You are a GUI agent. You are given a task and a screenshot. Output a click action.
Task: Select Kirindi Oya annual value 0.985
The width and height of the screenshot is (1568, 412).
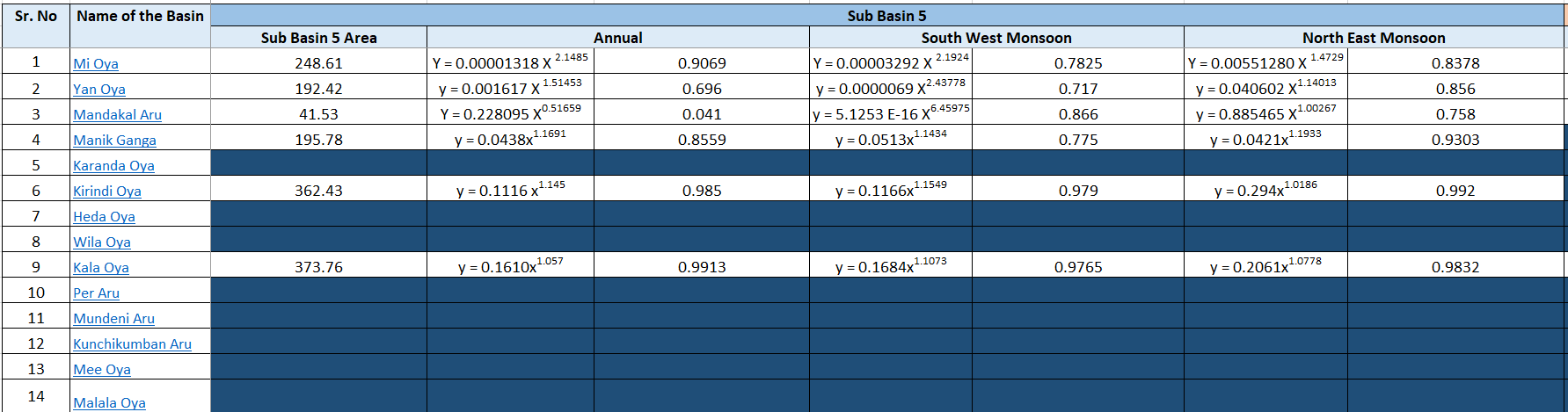(701, 191)
